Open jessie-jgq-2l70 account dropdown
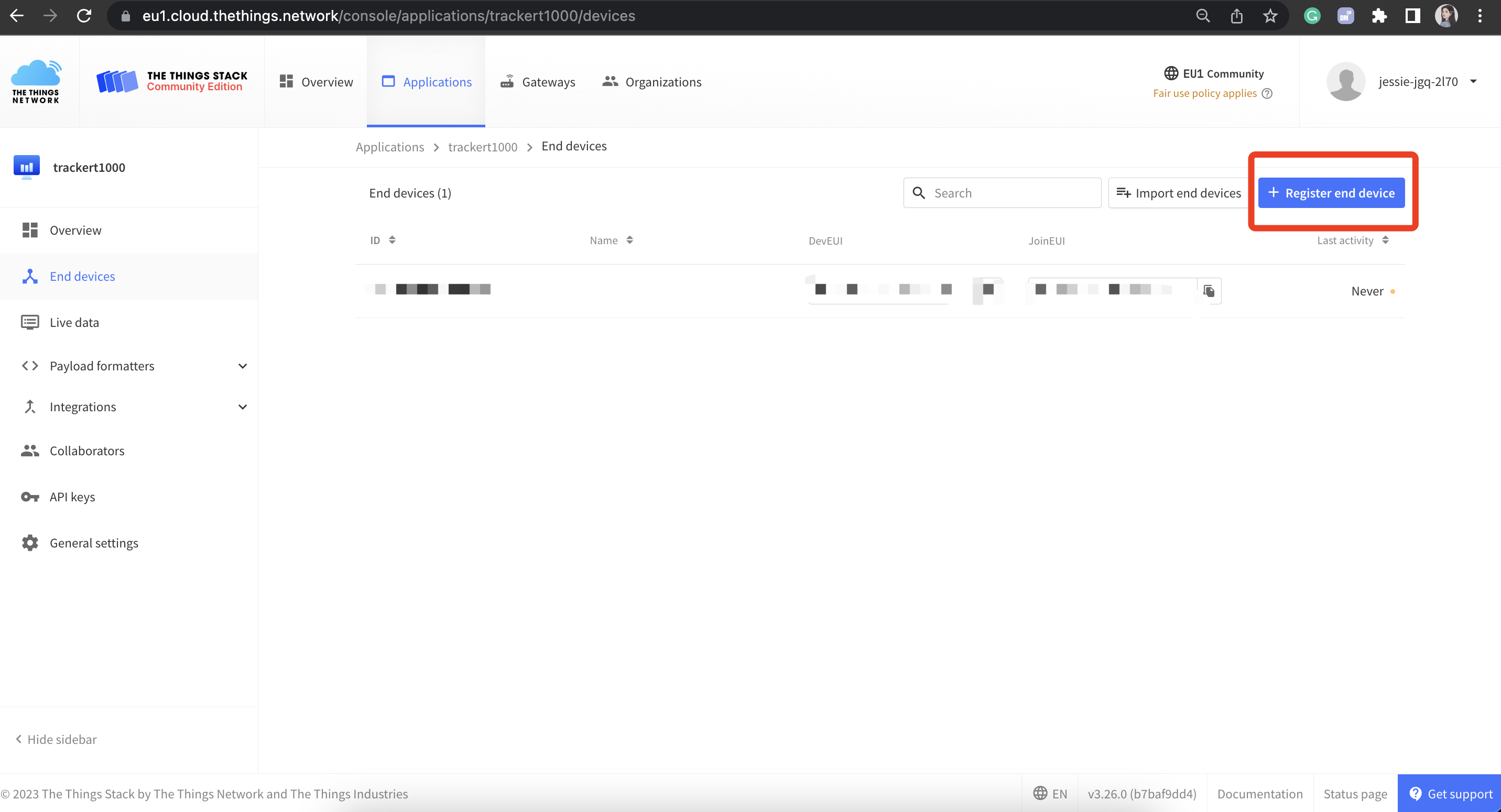Viewport: 1501px width, 812px height. [x=1418, y=82]
